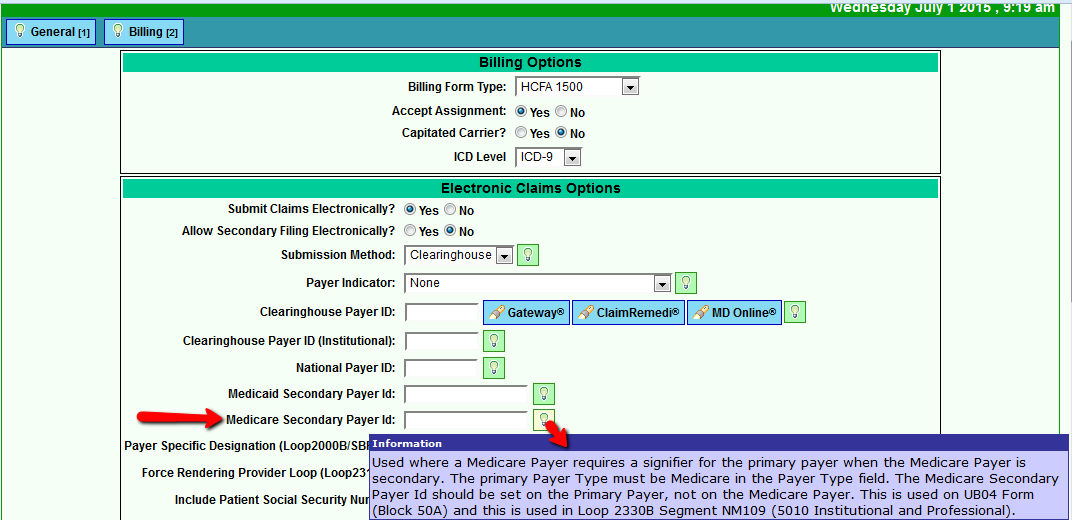Click the lightbulb next to MD Online
The height and width of the screenshot is (520, 1072).
794,312
